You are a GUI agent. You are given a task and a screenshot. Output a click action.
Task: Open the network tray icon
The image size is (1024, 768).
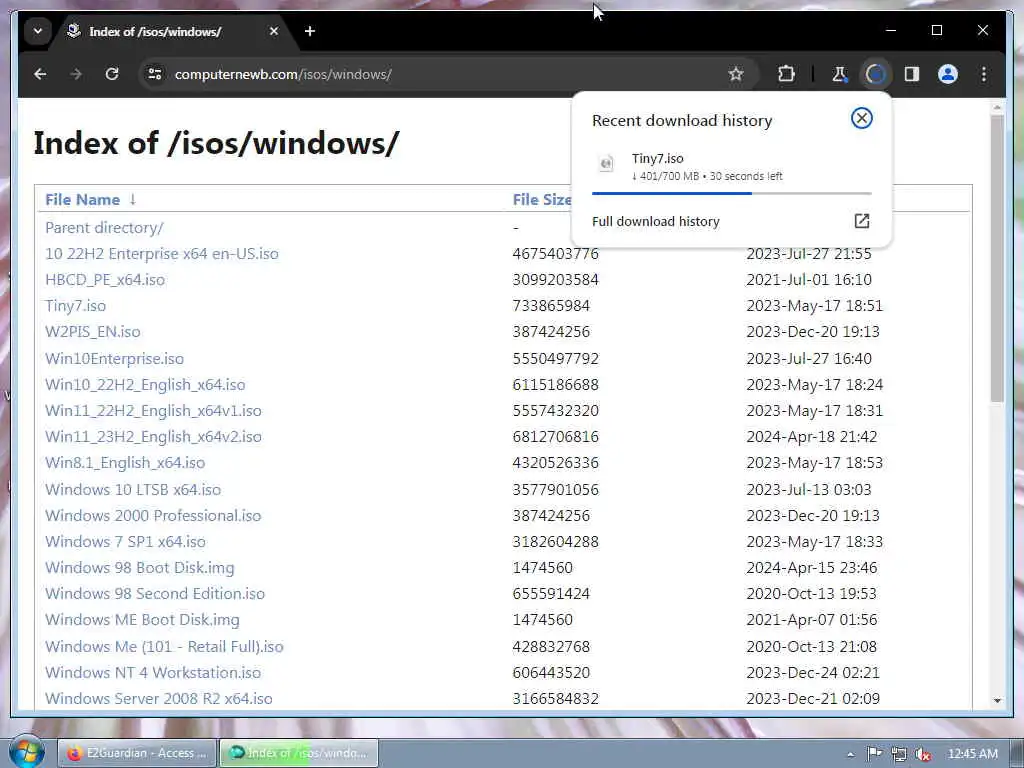click(899, 754)
